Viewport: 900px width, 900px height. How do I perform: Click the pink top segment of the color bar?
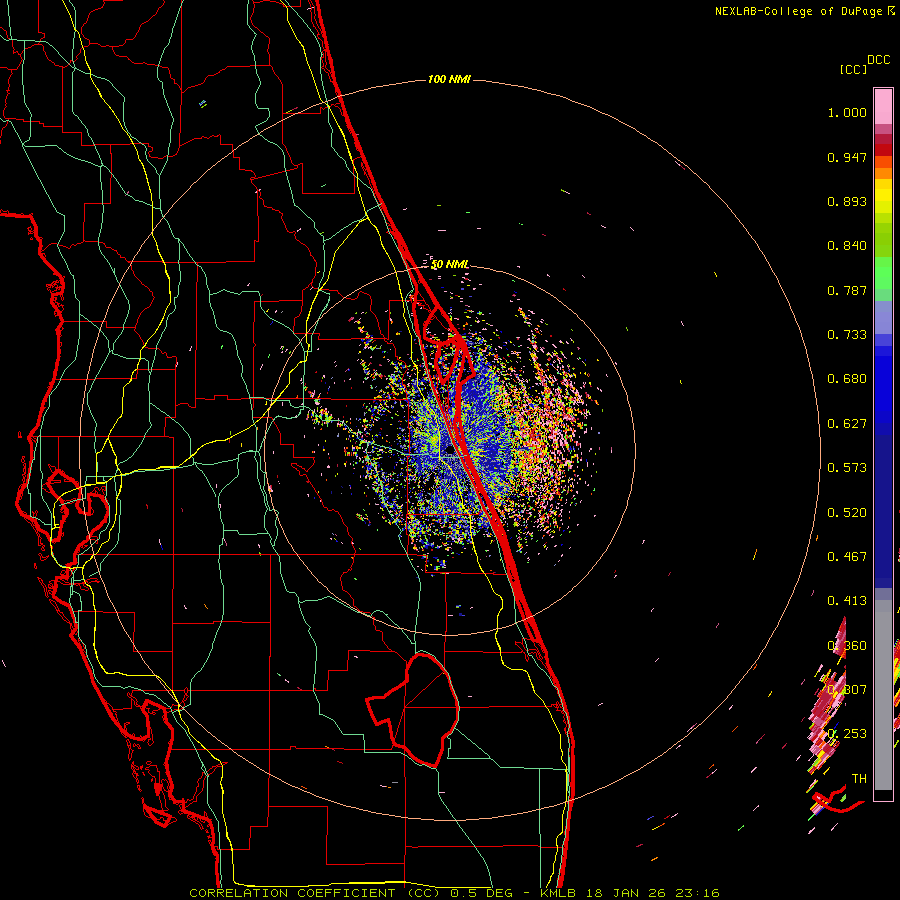[883, 106]
